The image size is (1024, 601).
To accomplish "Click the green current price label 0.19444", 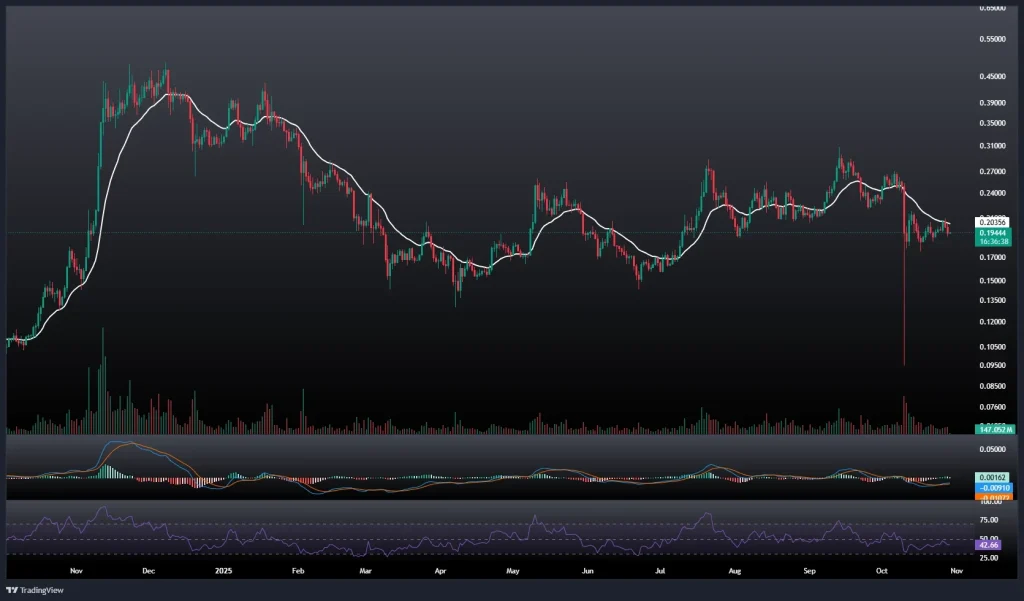I will [x=994, y=231].
